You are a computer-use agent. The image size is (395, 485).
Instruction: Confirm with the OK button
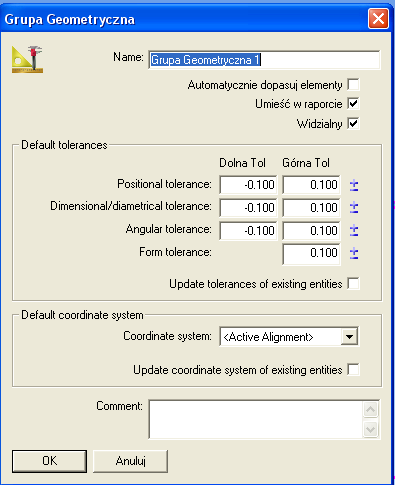pos(49,461)
